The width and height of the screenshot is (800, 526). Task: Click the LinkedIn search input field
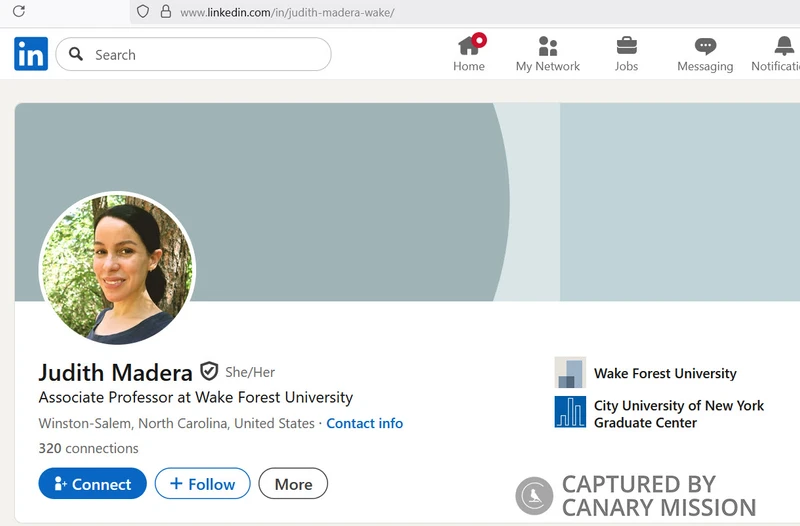(x=193, y=54)
